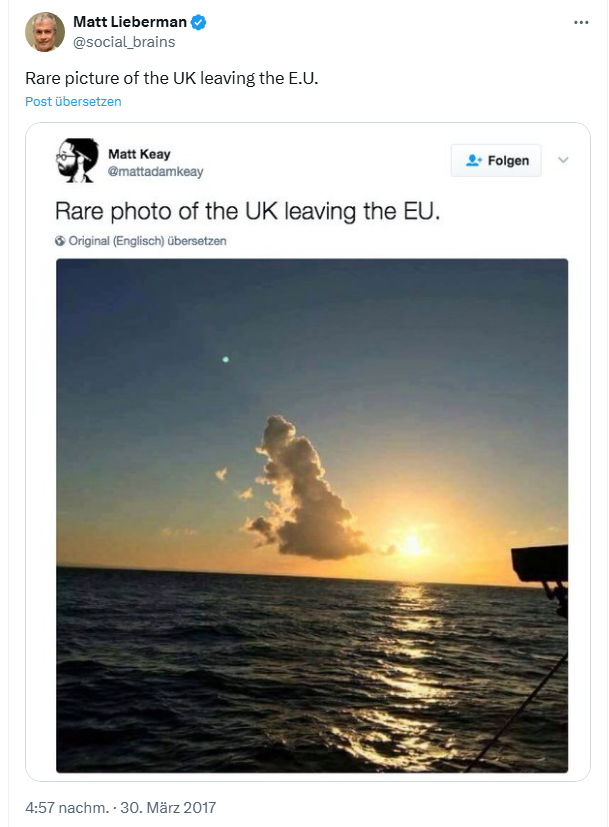Click the Post übersetzen link
The width and height of the screenshot is (609, 827).
[73, 102]
